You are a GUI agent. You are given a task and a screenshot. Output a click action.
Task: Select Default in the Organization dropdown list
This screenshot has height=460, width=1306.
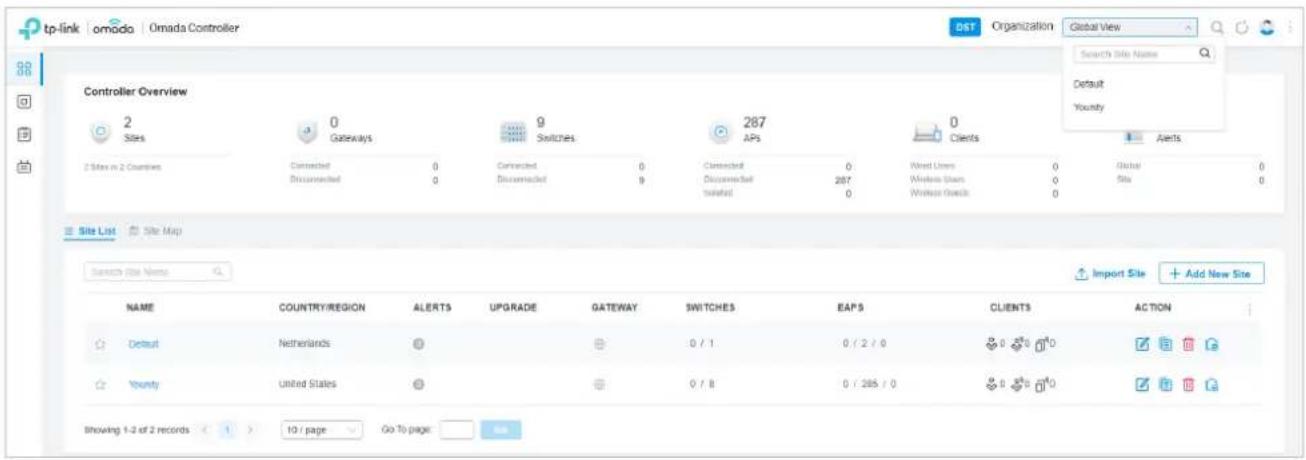click(1088, 84)
